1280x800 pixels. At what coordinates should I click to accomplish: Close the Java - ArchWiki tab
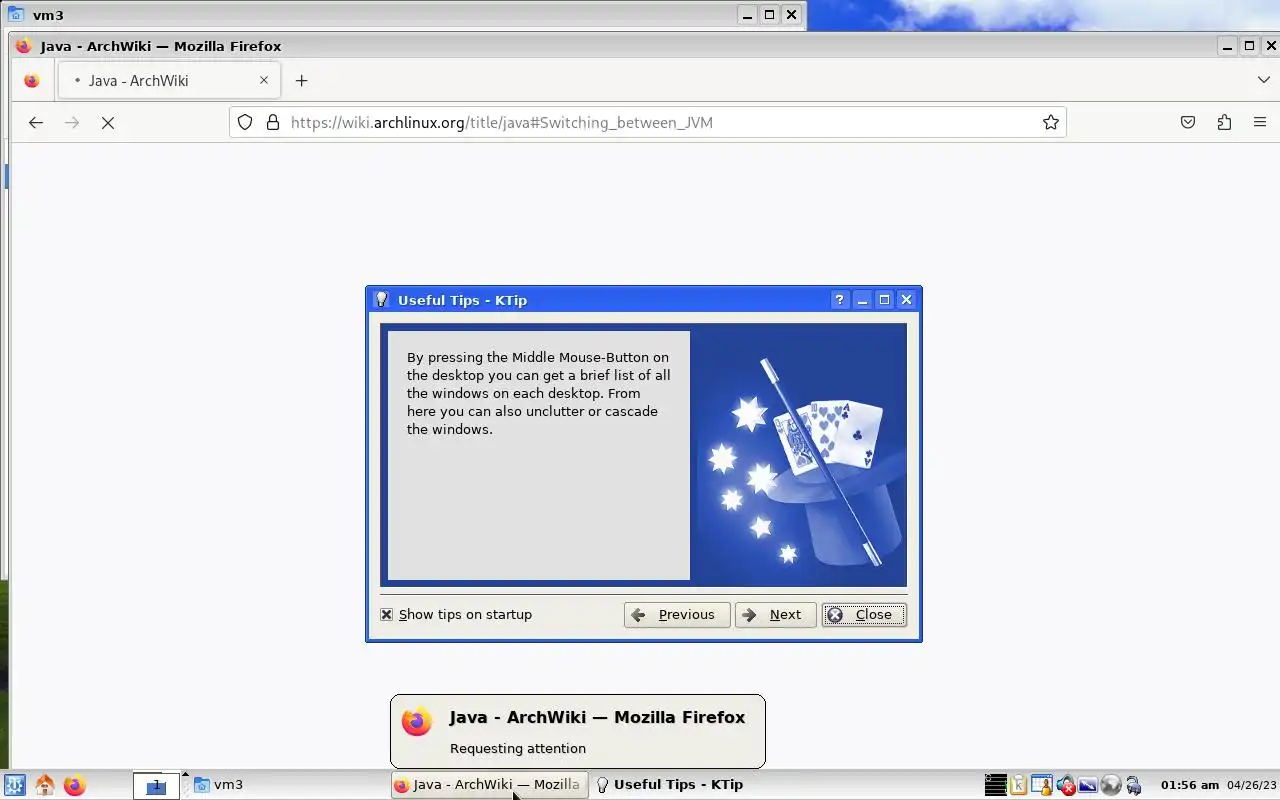264,80
